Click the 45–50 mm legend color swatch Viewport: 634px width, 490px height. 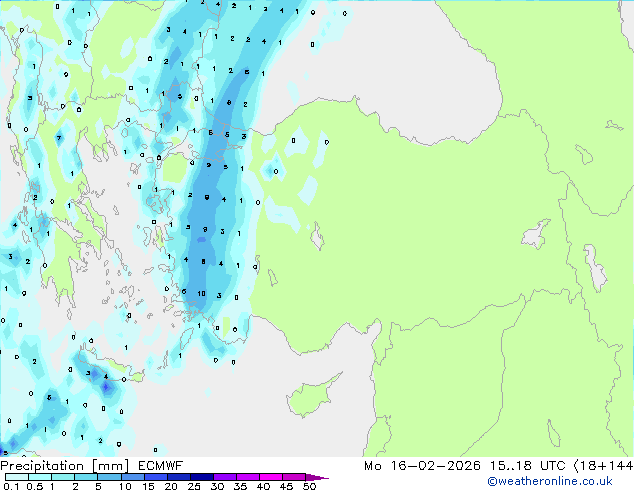click(x=294, y=477)
